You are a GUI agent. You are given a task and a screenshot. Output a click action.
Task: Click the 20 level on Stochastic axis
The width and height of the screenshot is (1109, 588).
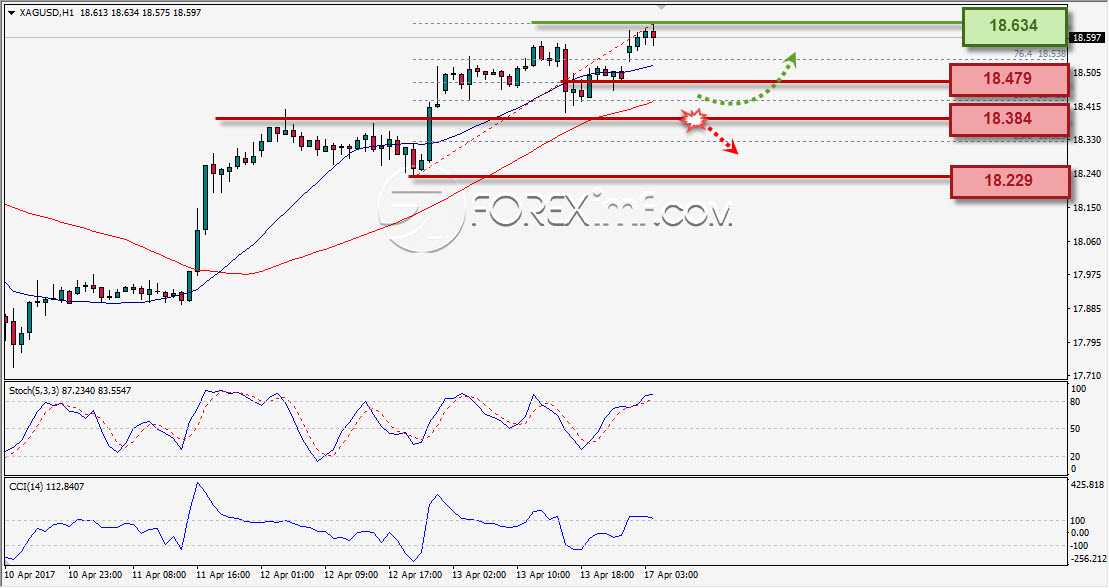point(1075,456)
